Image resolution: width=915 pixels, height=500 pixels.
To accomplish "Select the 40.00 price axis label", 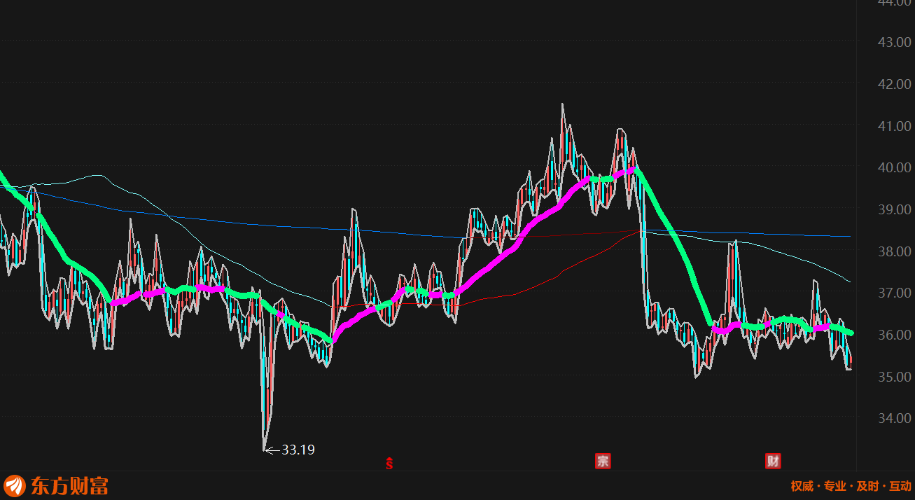I will [x=895, y=168].
